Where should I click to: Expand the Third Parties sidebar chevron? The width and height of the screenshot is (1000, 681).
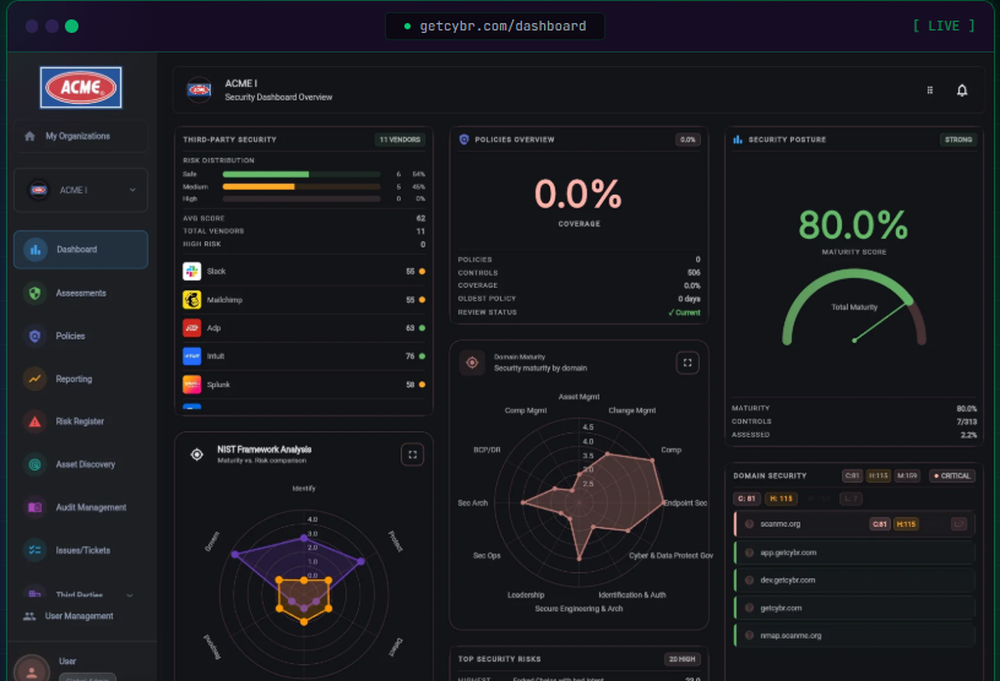(x=129, y=595)
